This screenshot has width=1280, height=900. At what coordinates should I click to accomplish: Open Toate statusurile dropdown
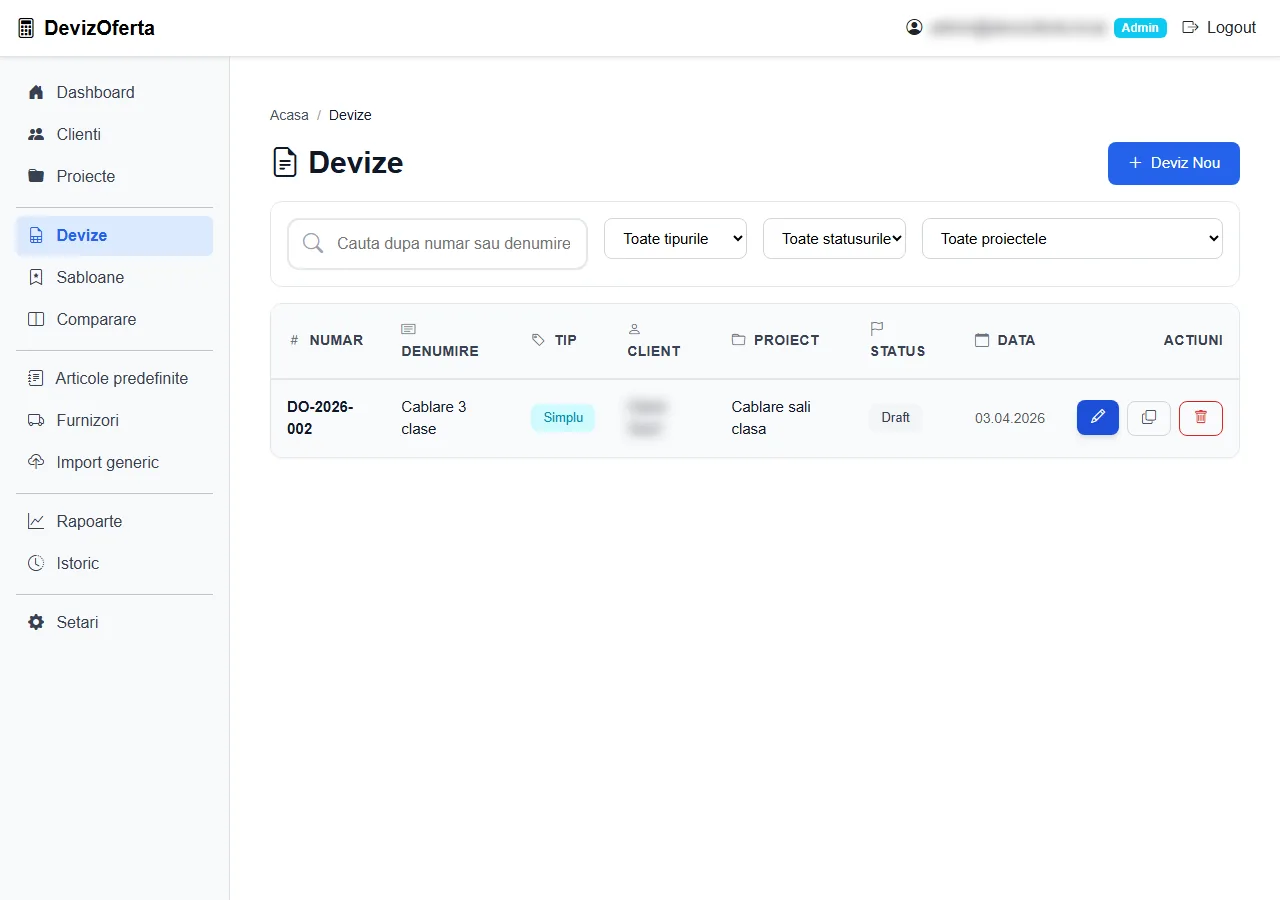[834, 239]
